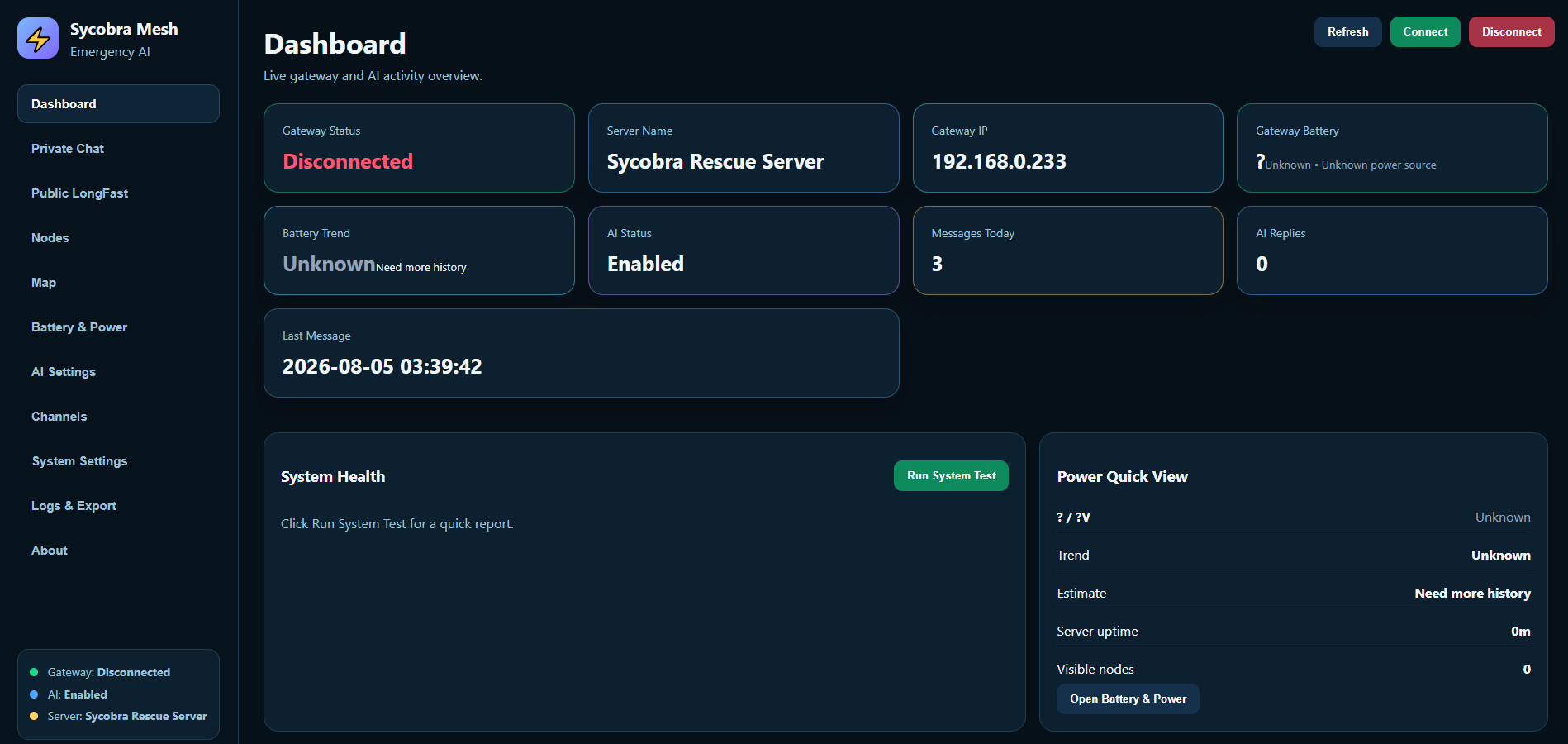Run System Test
Viewport: 1568px width, 744px height.
tap(951, 475)
